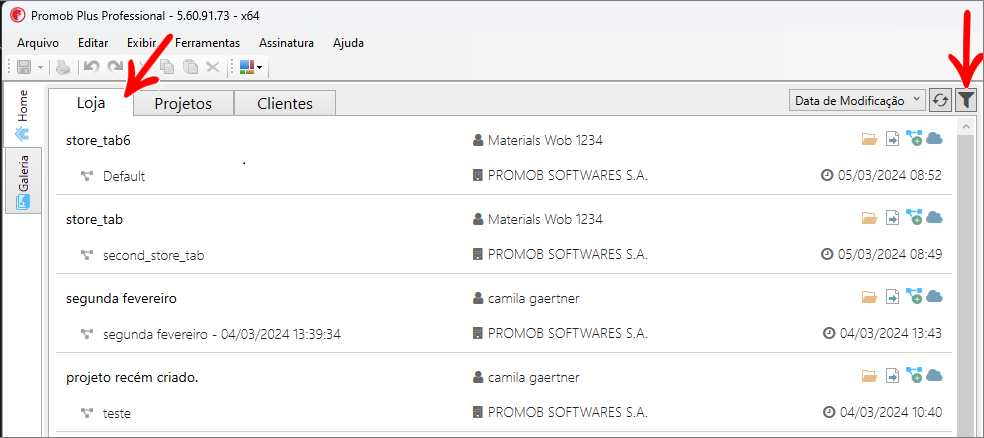
Task: Click camila gaertner client of segunda fevereiro
Action: click(533, 299)
